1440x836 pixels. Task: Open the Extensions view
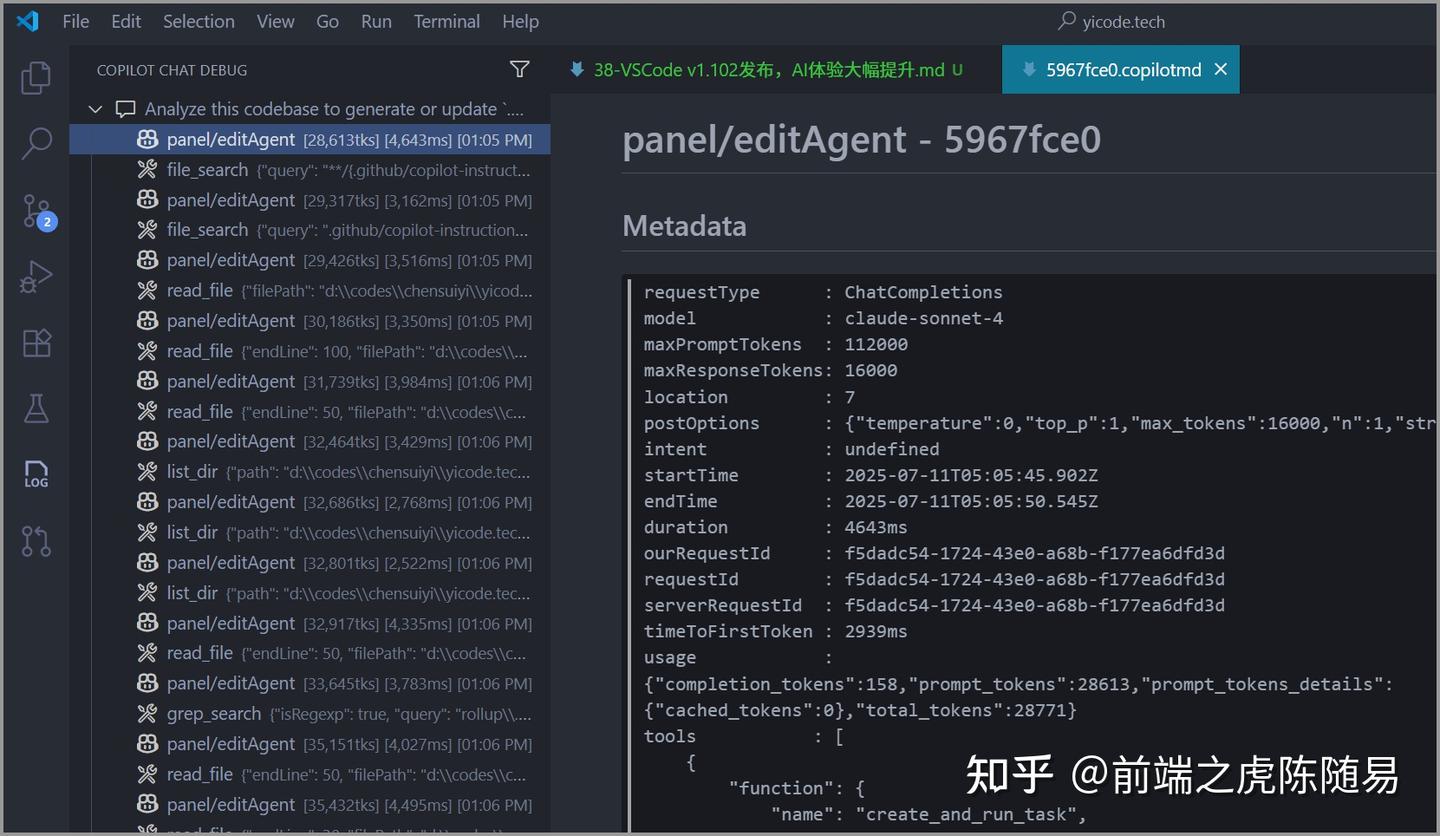coord(36,343)
